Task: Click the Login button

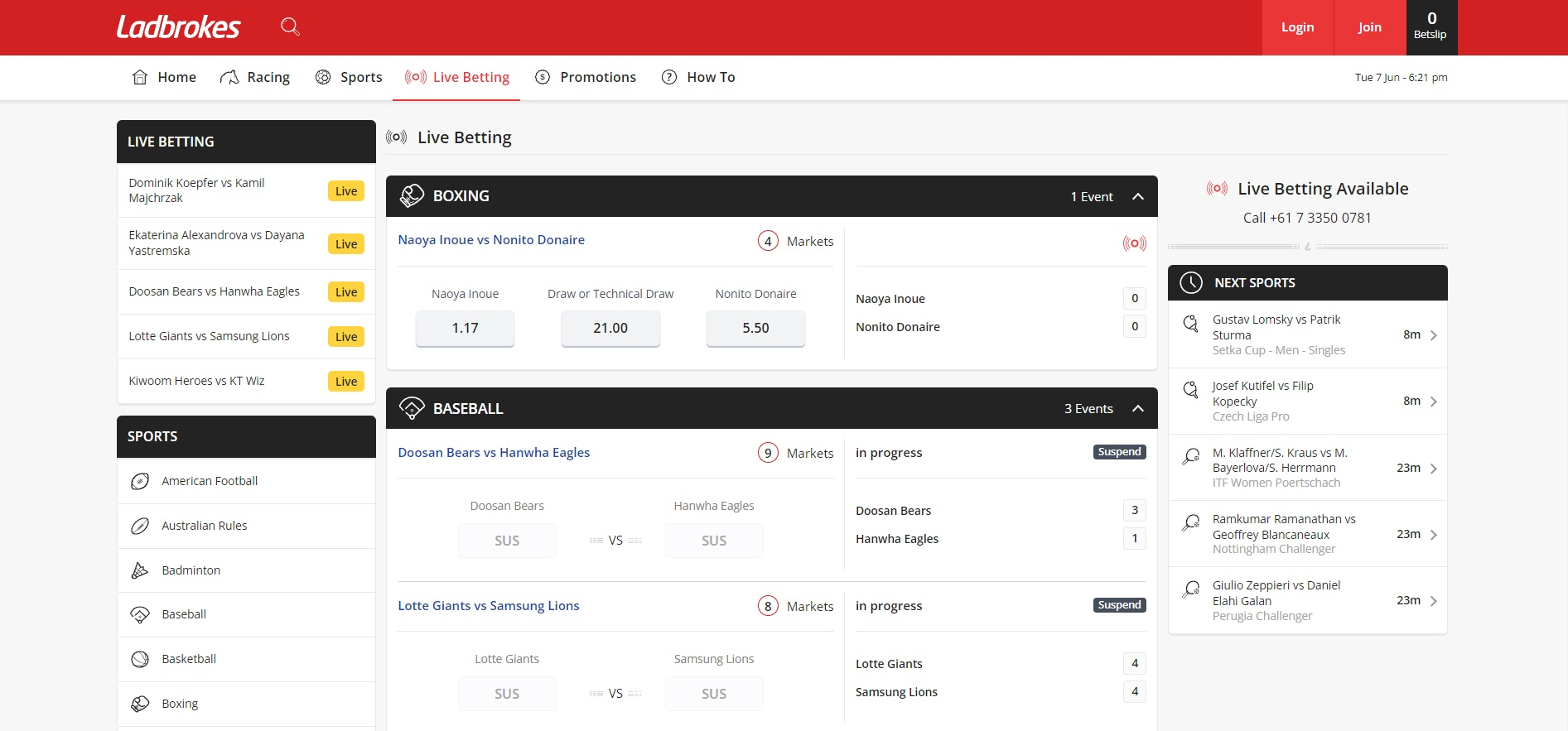Action: [1298, 27]
